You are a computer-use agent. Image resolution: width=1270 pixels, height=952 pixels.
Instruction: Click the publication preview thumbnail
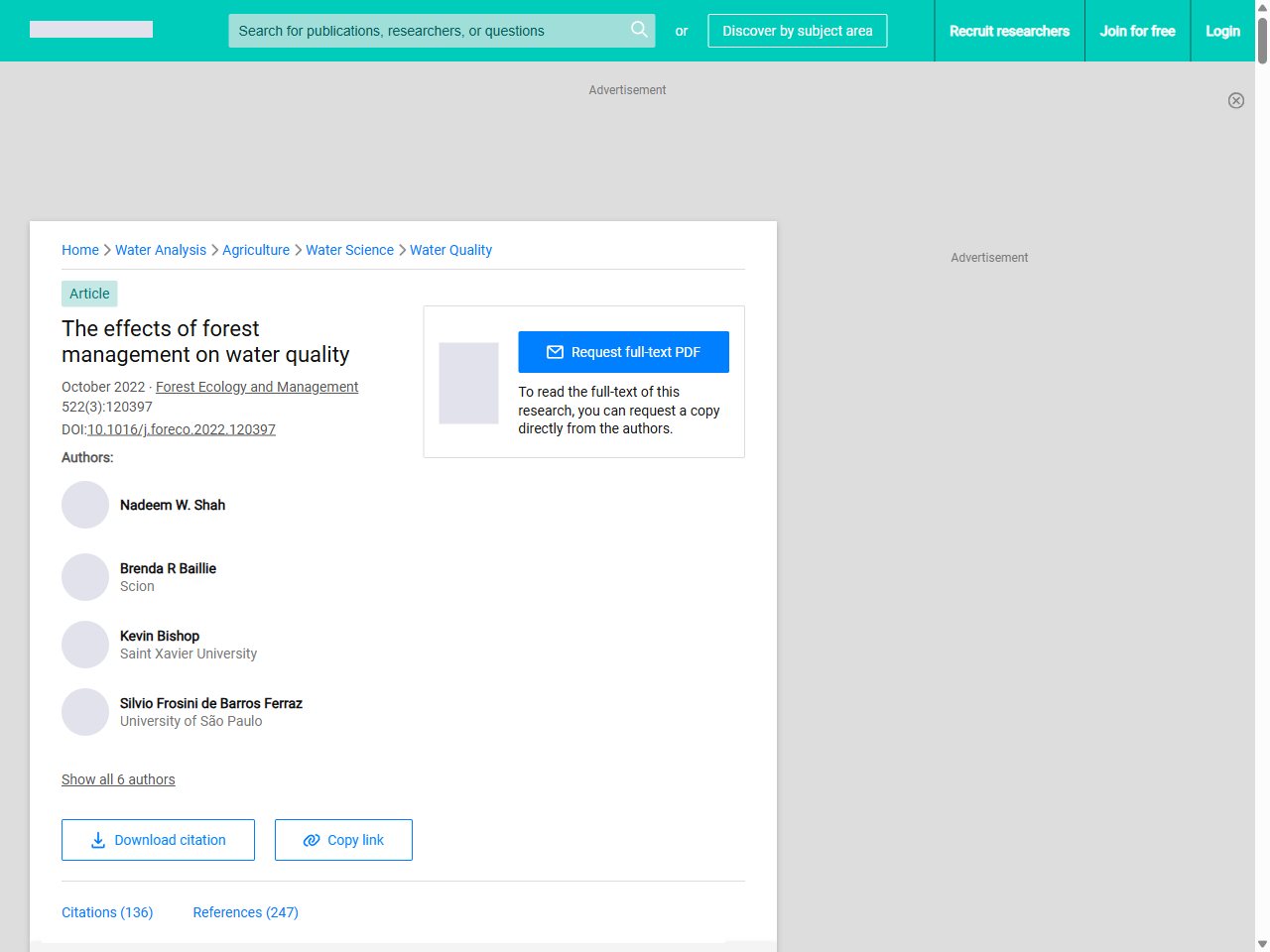tap(468, 383)
